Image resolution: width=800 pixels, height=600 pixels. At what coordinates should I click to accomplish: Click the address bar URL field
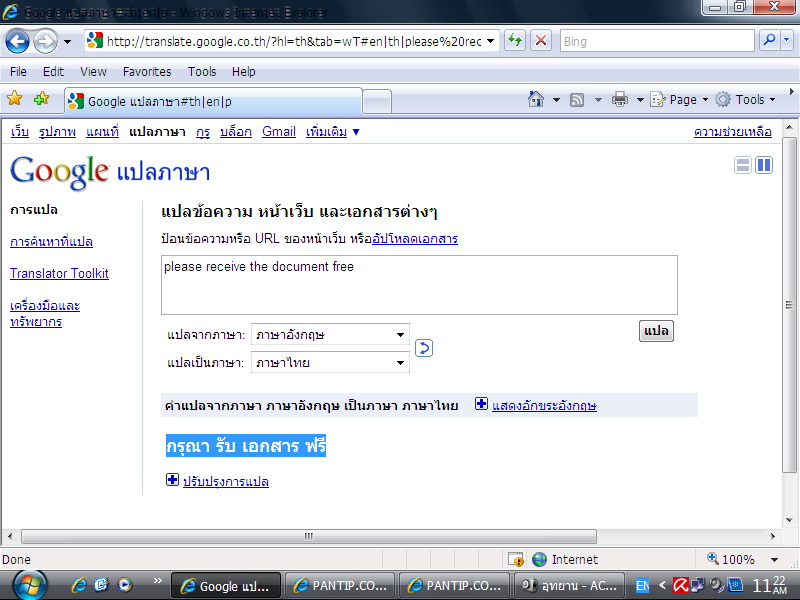(x=293, y=41)
